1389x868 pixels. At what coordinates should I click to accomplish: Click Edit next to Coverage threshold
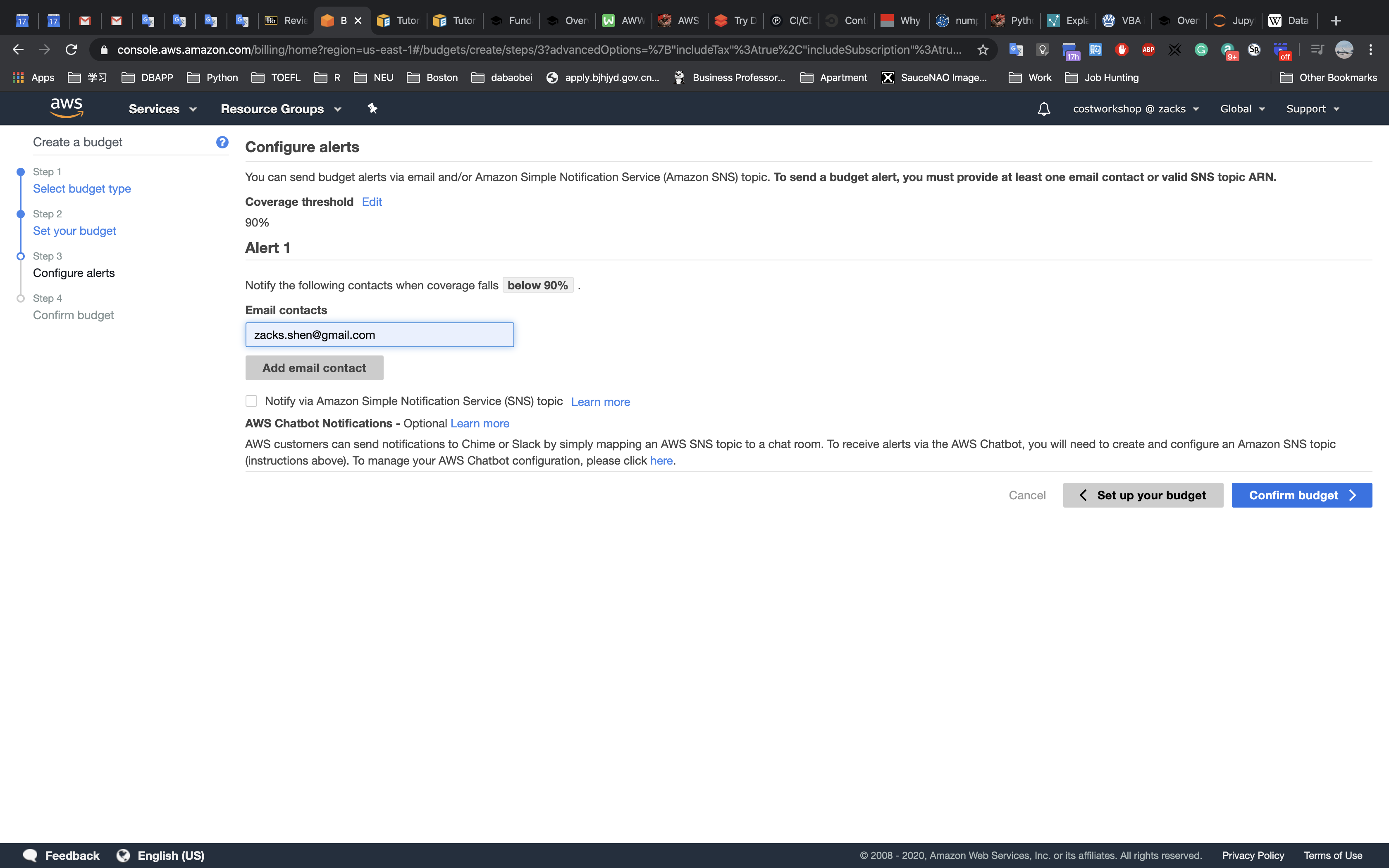(371, 202)
